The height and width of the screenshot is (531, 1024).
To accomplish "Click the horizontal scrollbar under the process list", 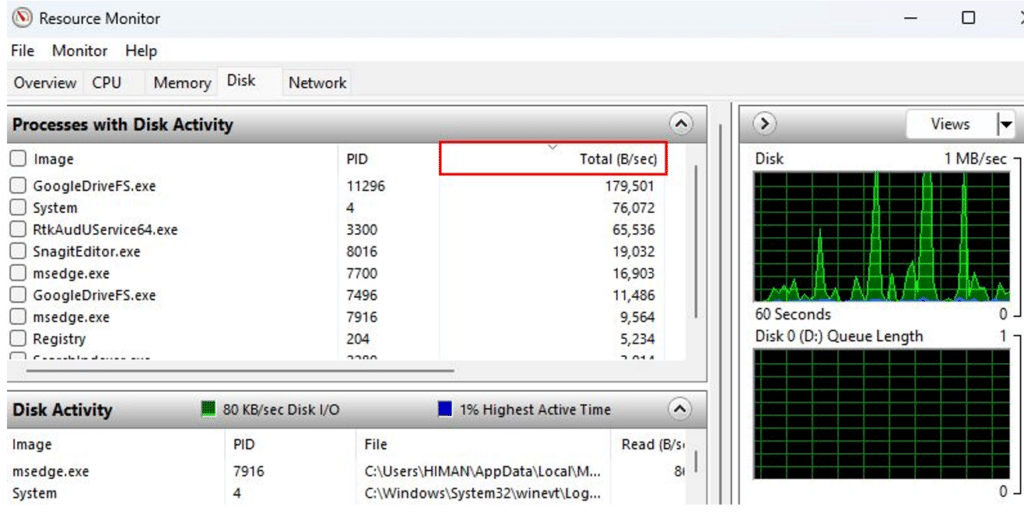I will click(240, 370).
